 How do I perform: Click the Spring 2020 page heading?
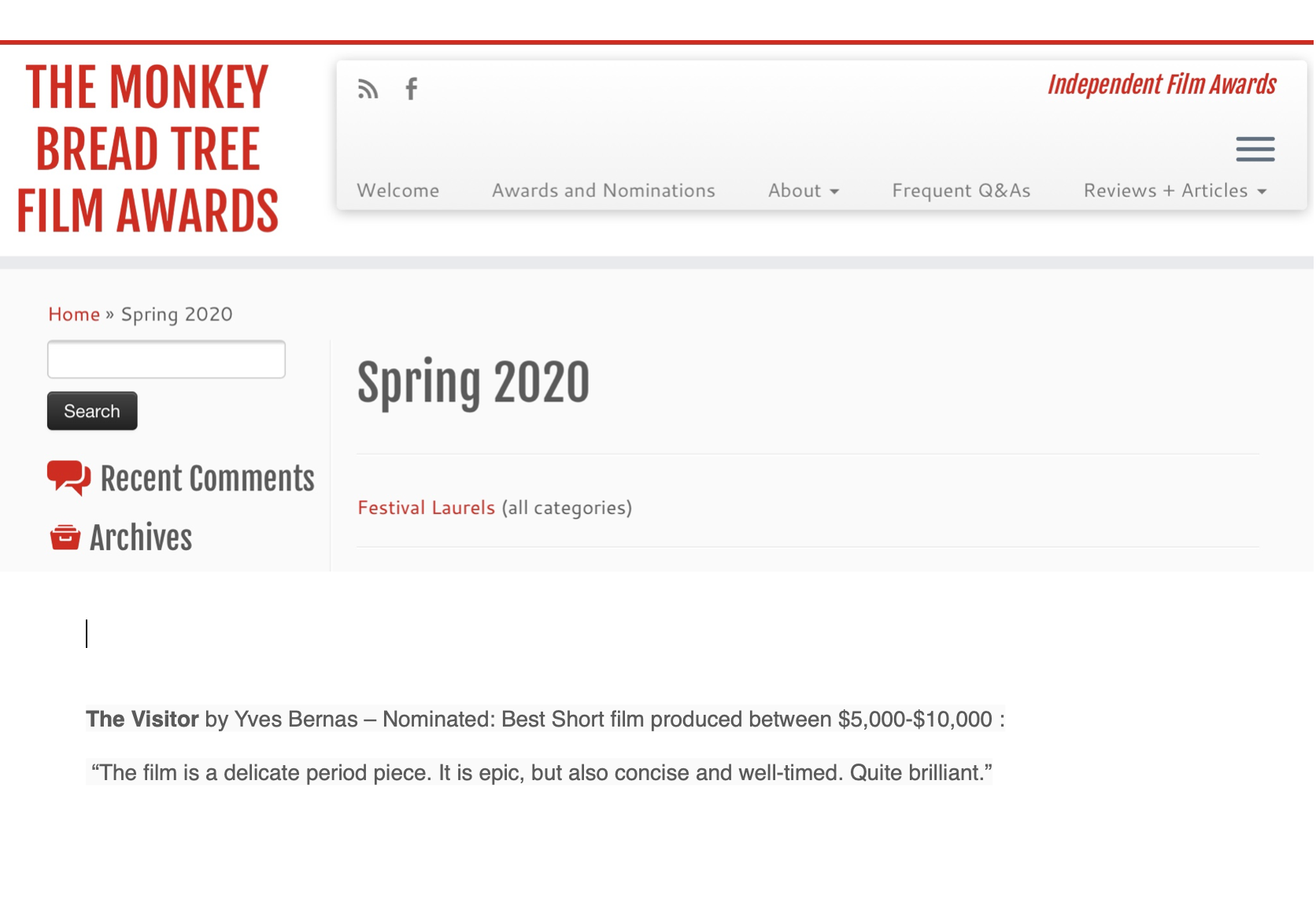473,383
